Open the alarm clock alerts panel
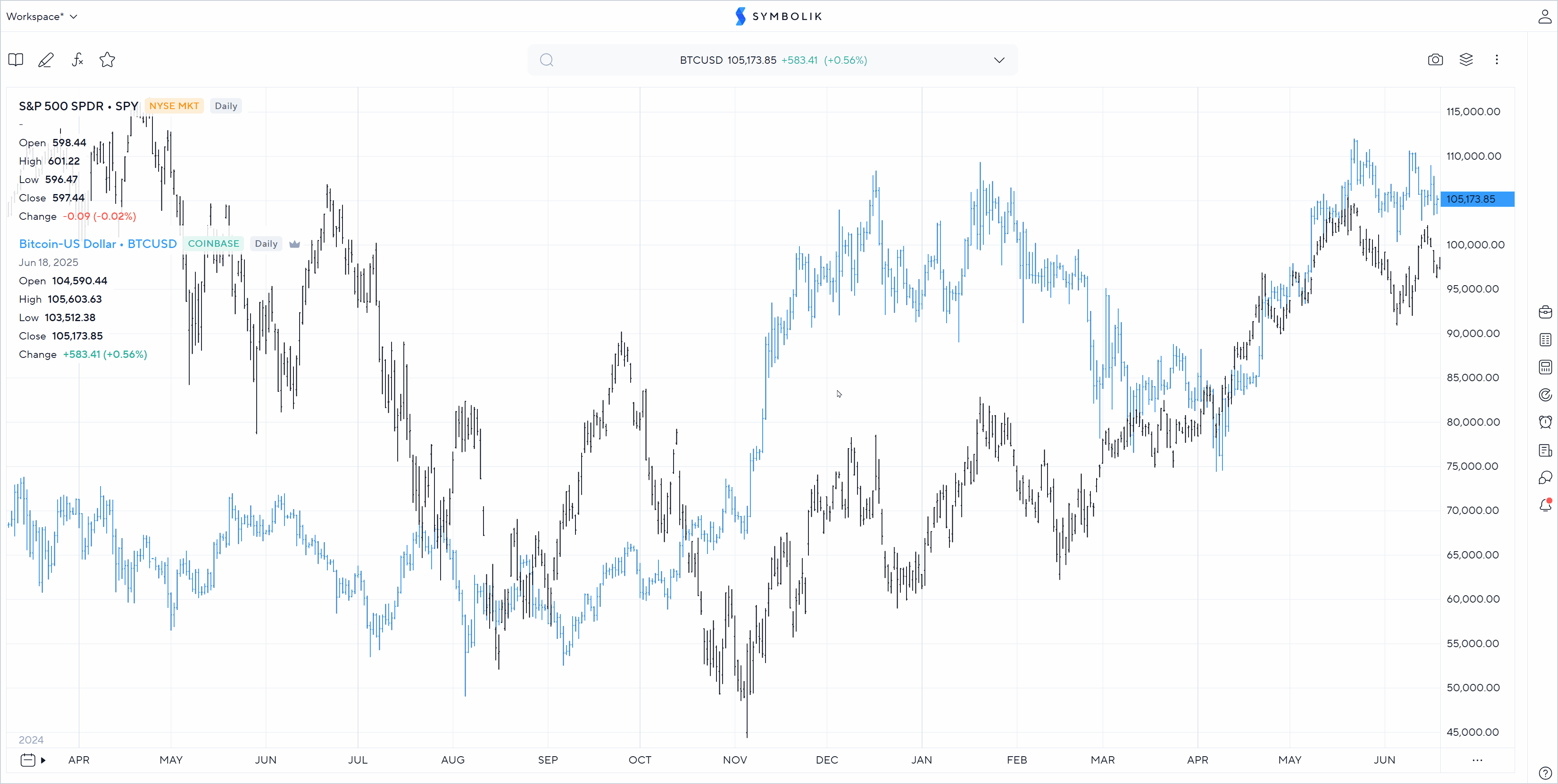This screenshot has width=1558, height=784. coord(1545,422)
